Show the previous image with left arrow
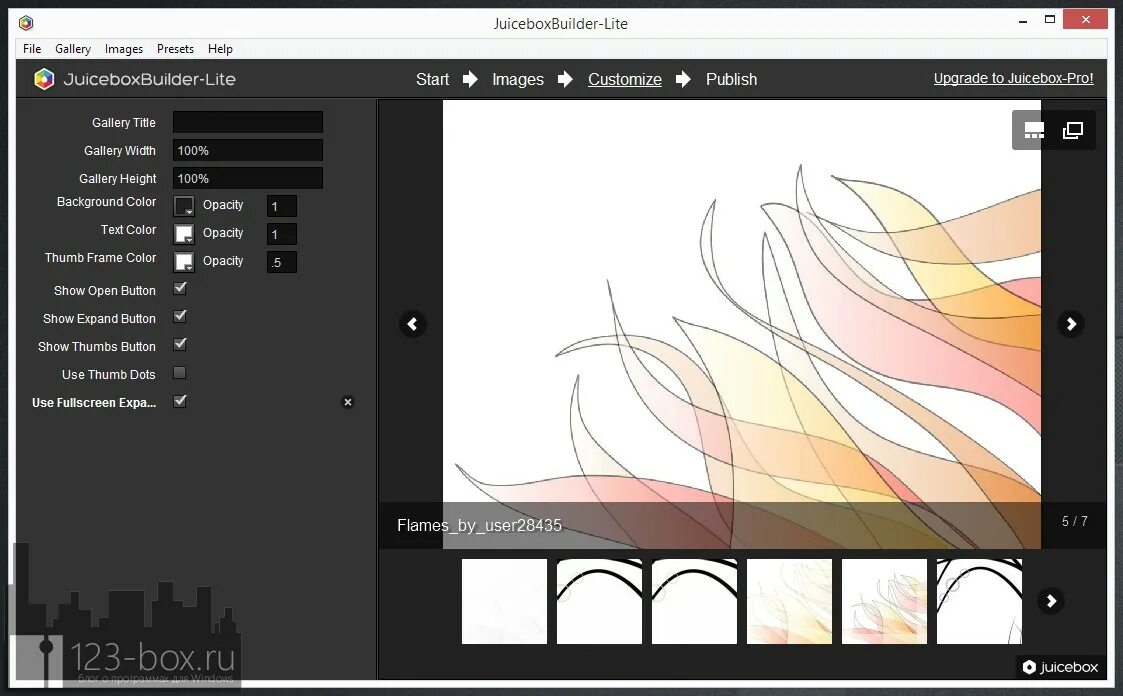1123x696 pixels. coord(413,324)
